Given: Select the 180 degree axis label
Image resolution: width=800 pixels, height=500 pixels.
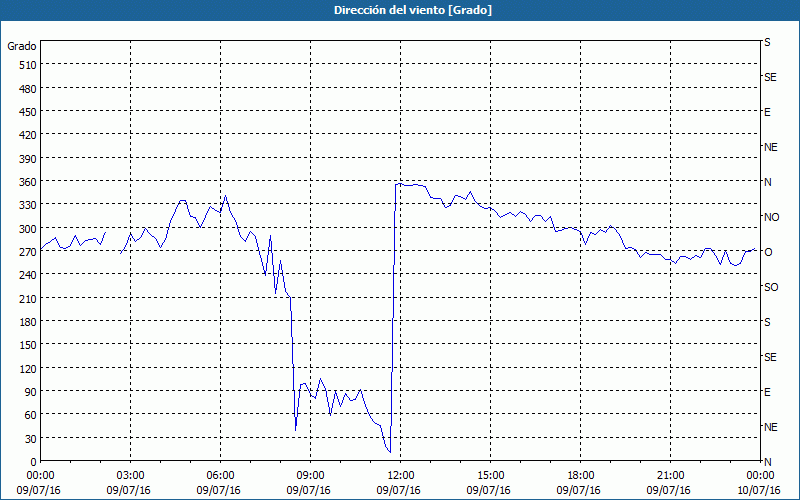Looking at the screenshot, I should (29, 322).
